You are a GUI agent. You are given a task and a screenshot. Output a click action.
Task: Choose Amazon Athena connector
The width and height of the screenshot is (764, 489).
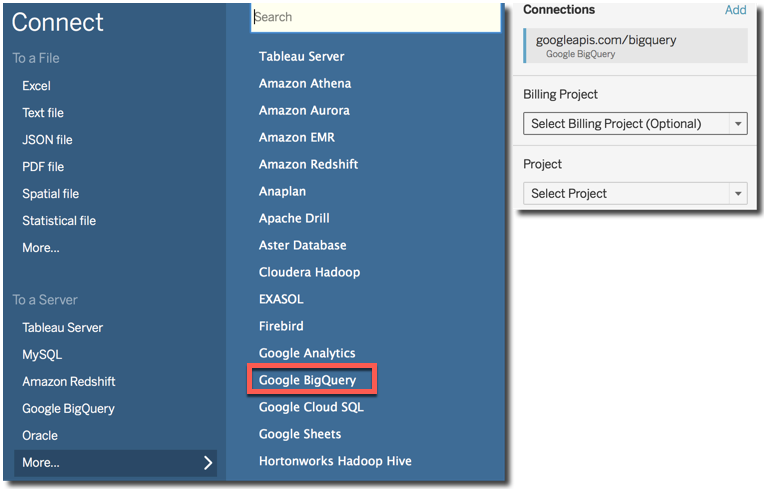[x=305, y=83]
